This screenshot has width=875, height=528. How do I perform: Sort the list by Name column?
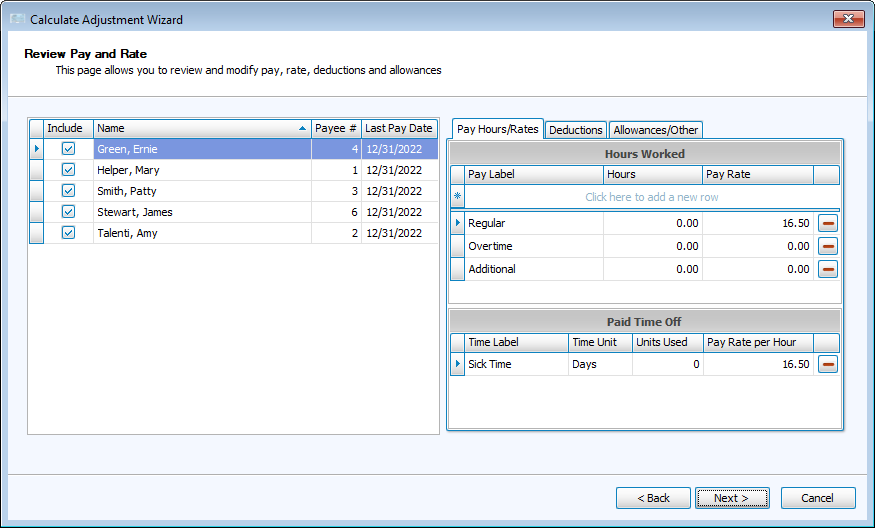tap(200, 128)
